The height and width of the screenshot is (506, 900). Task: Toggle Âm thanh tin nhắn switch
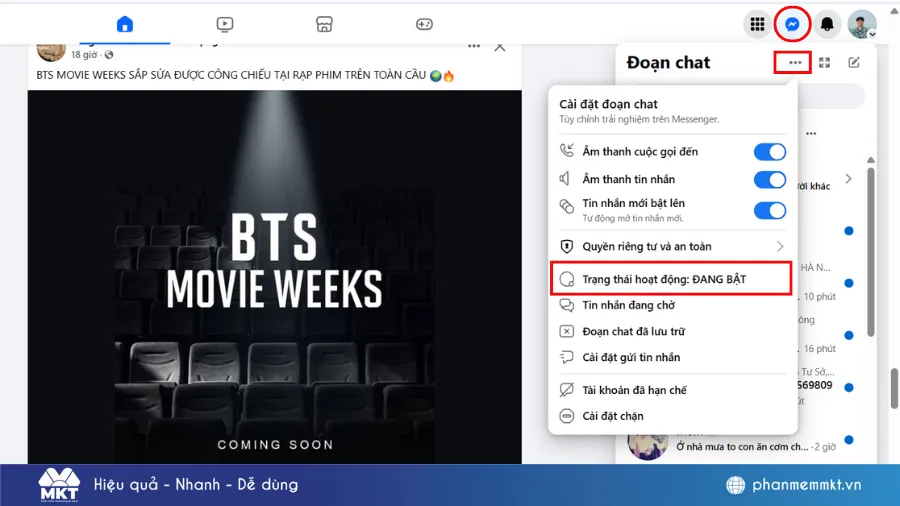770,180
